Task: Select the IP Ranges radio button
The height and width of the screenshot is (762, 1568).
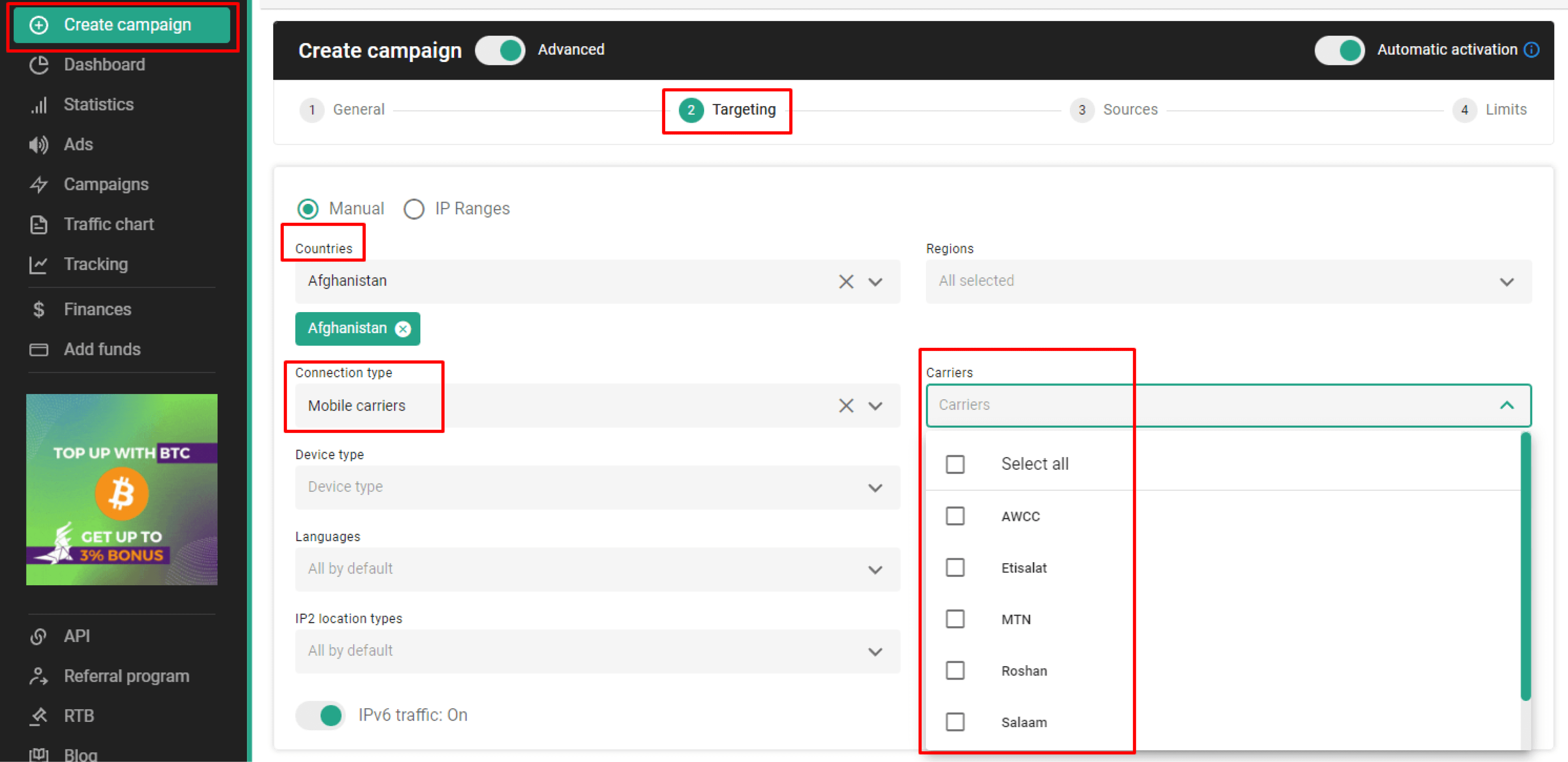Action: 415,208
